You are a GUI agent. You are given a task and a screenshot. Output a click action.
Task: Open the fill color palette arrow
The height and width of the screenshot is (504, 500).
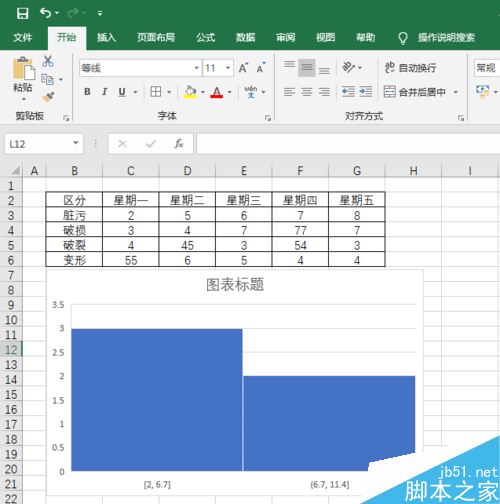click(x=203, y=92)
